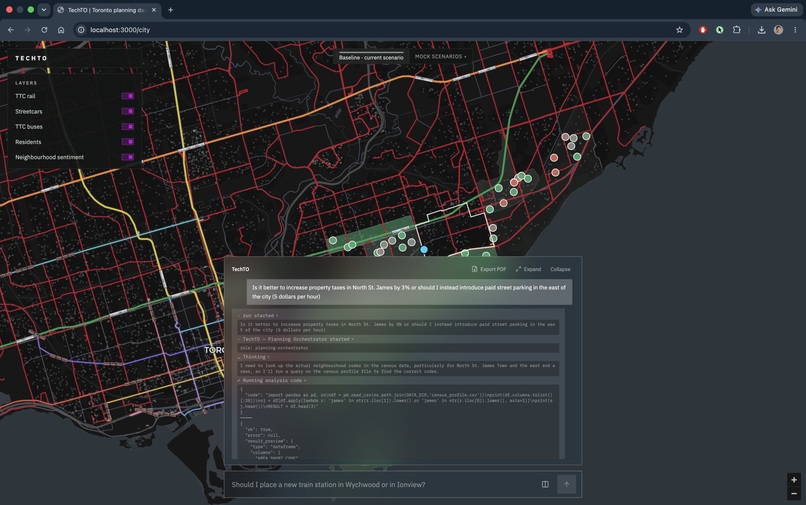
Task: Toggle the TTC buses layer switch
Action: coord(127,127)
